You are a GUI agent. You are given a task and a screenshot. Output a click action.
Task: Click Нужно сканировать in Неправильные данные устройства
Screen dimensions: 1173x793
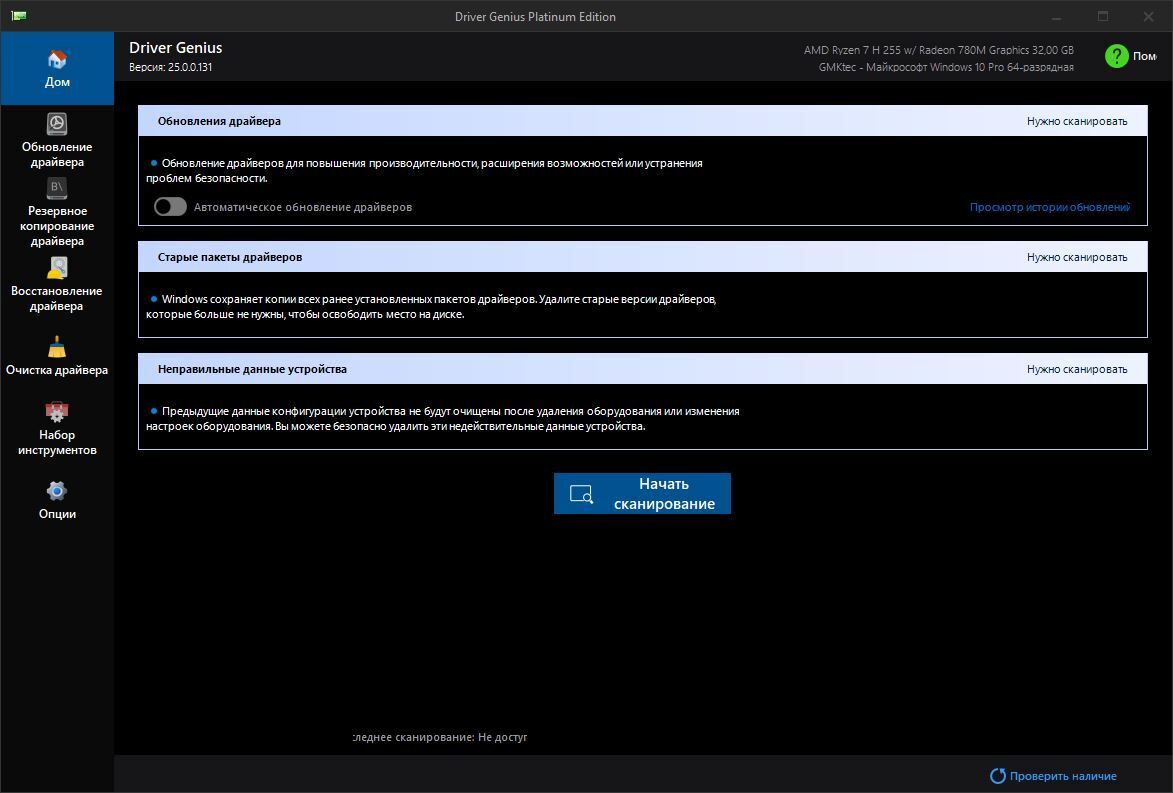click(x=1076, y=369)
